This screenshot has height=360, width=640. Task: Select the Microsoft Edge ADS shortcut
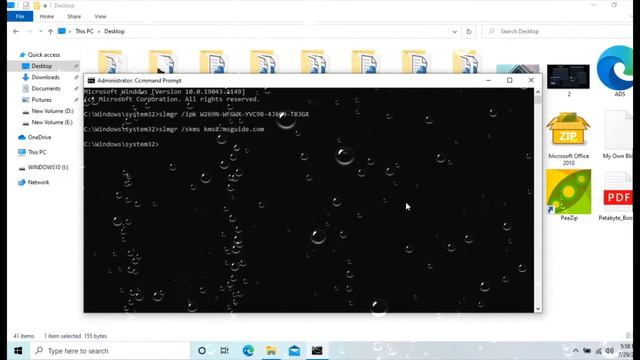616,71
